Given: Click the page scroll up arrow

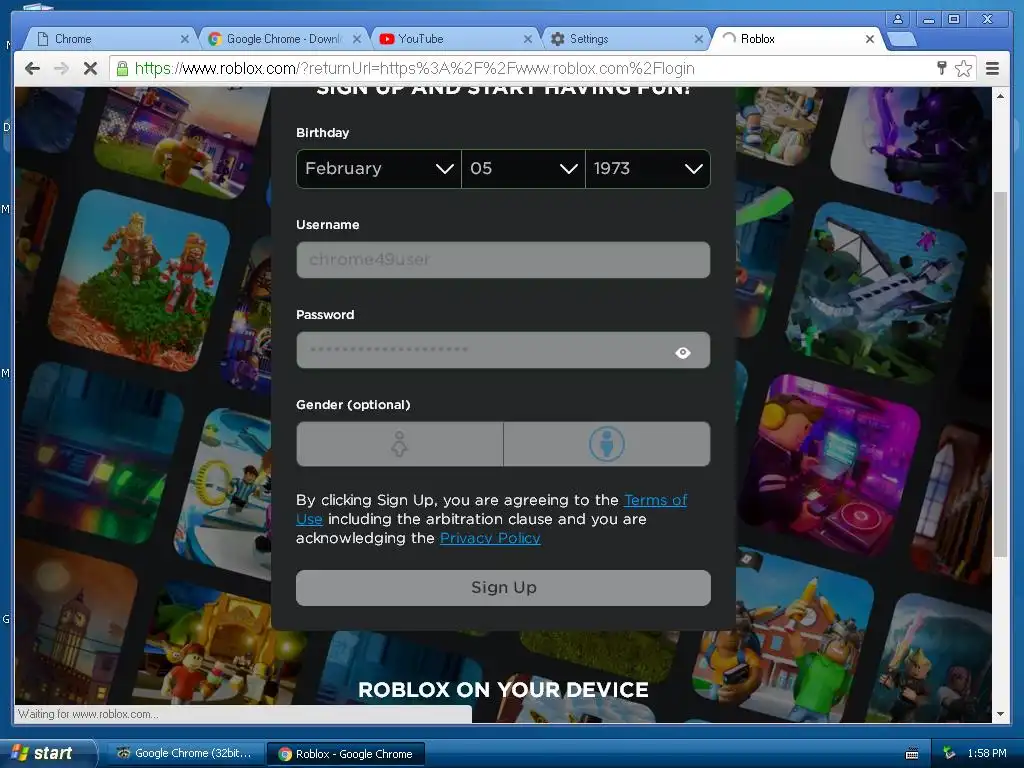Looking at the screenshot, I should coord(1000,95).
